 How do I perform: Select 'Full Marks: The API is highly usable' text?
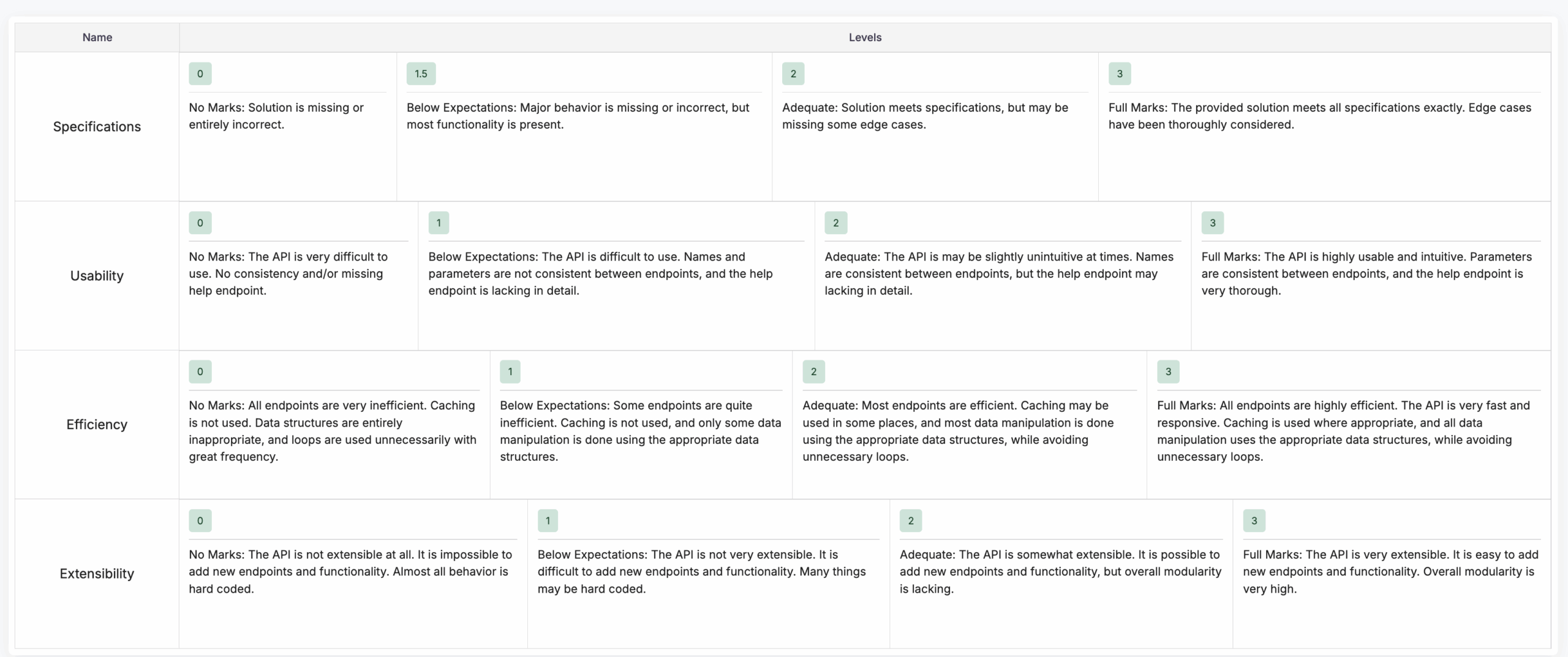point(1366,273)
